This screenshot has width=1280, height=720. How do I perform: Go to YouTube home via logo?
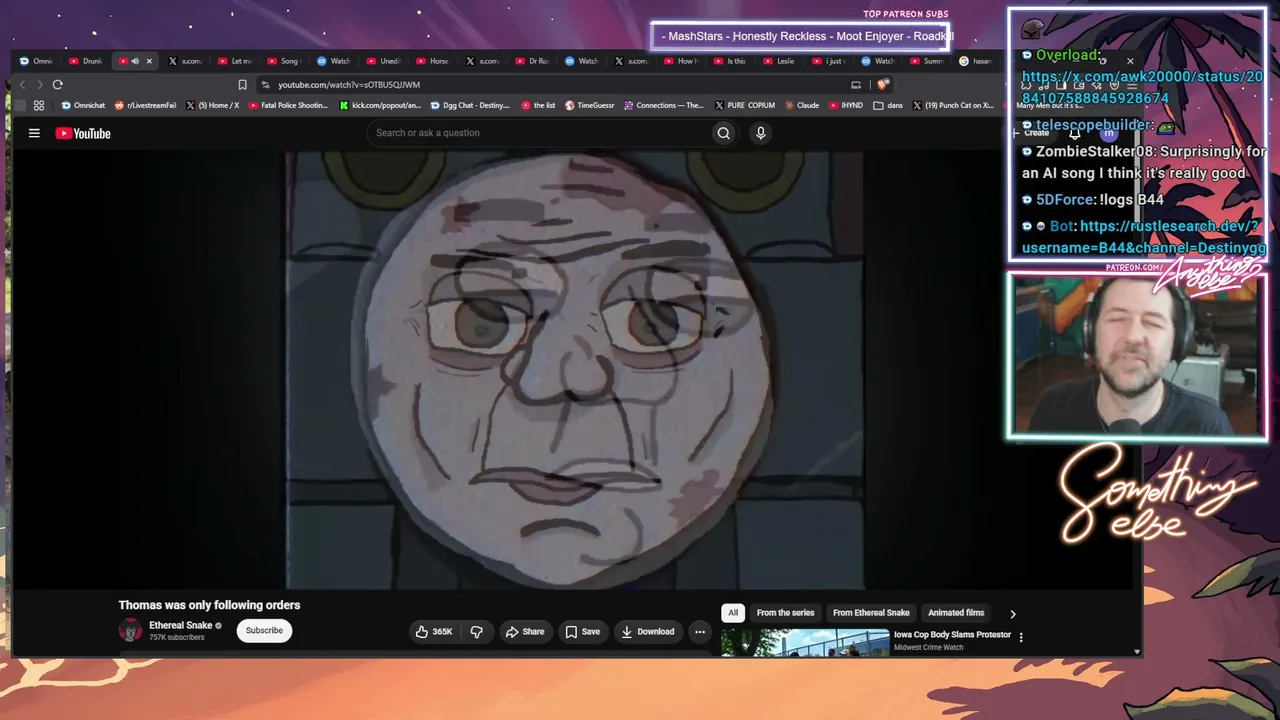click(83, 133)
